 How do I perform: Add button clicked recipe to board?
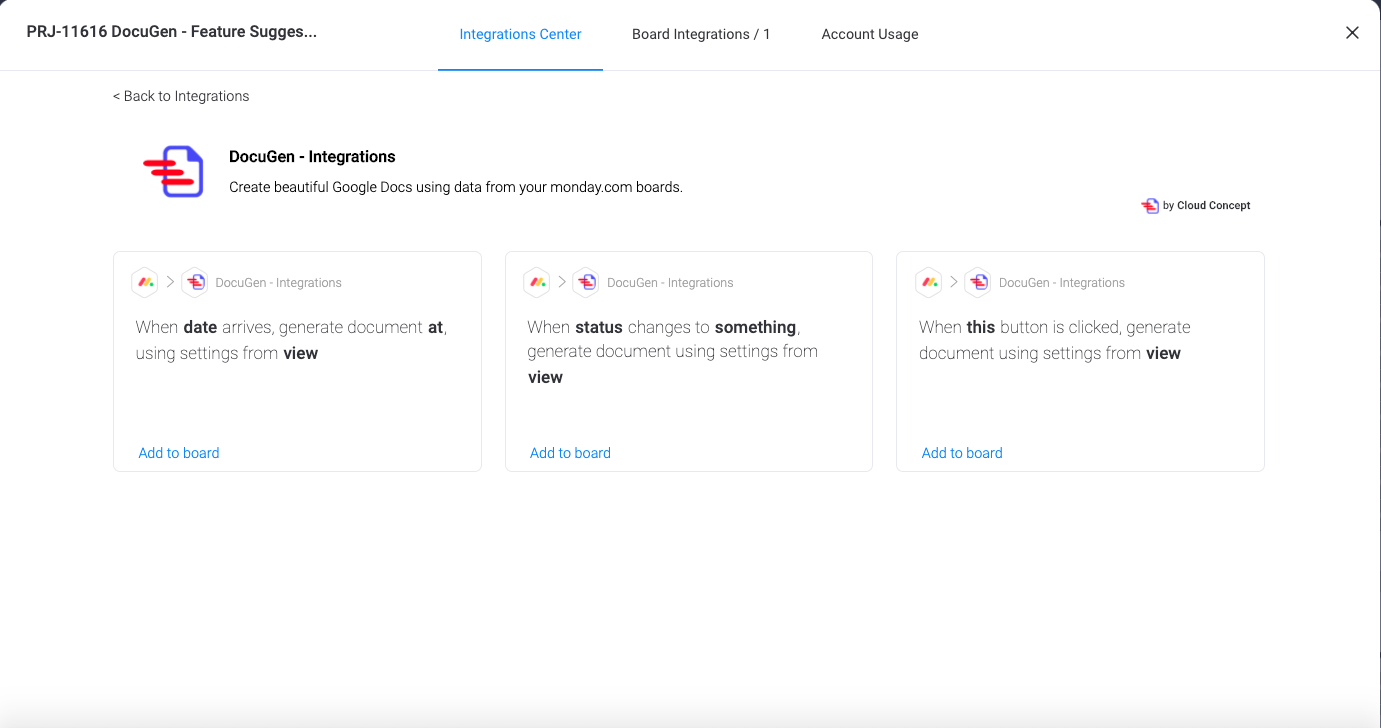click(962, 453)
